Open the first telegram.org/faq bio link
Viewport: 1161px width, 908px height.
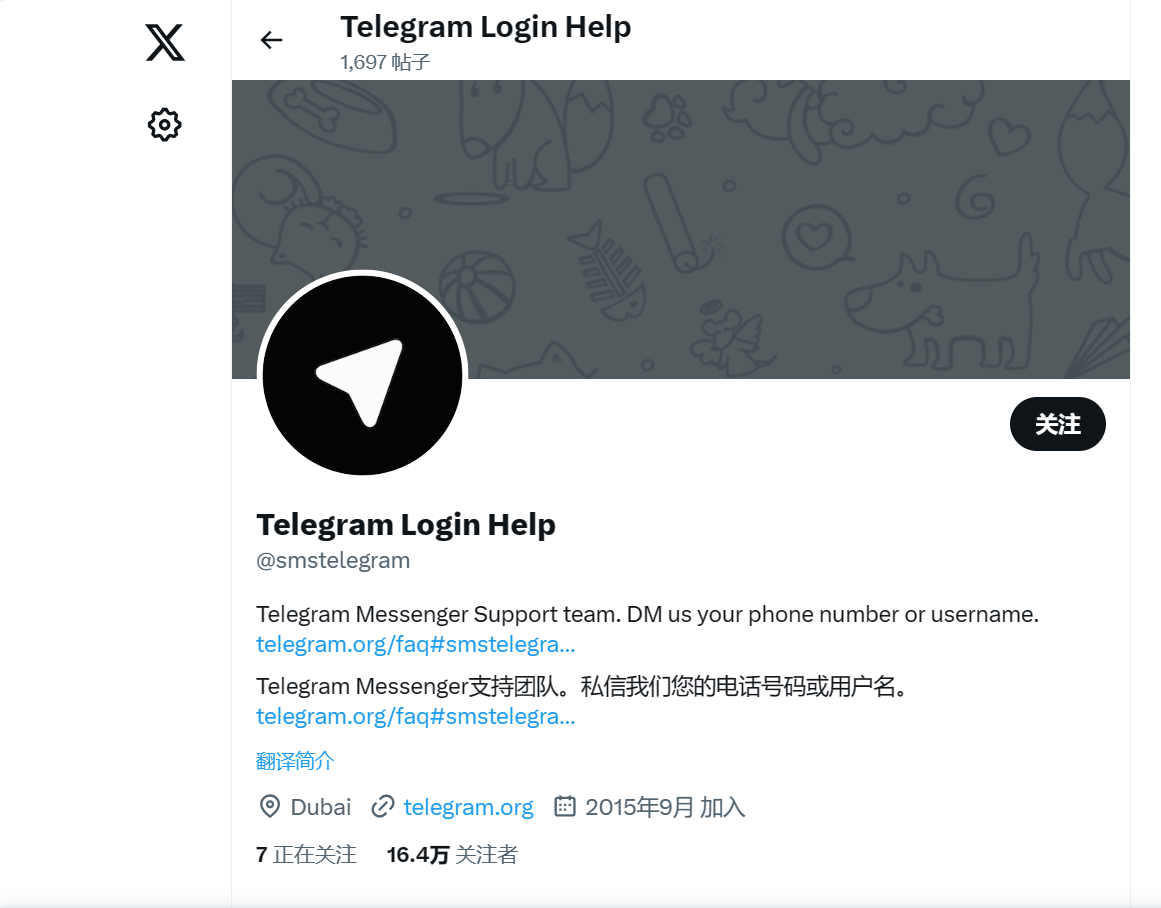click(415, 644)
